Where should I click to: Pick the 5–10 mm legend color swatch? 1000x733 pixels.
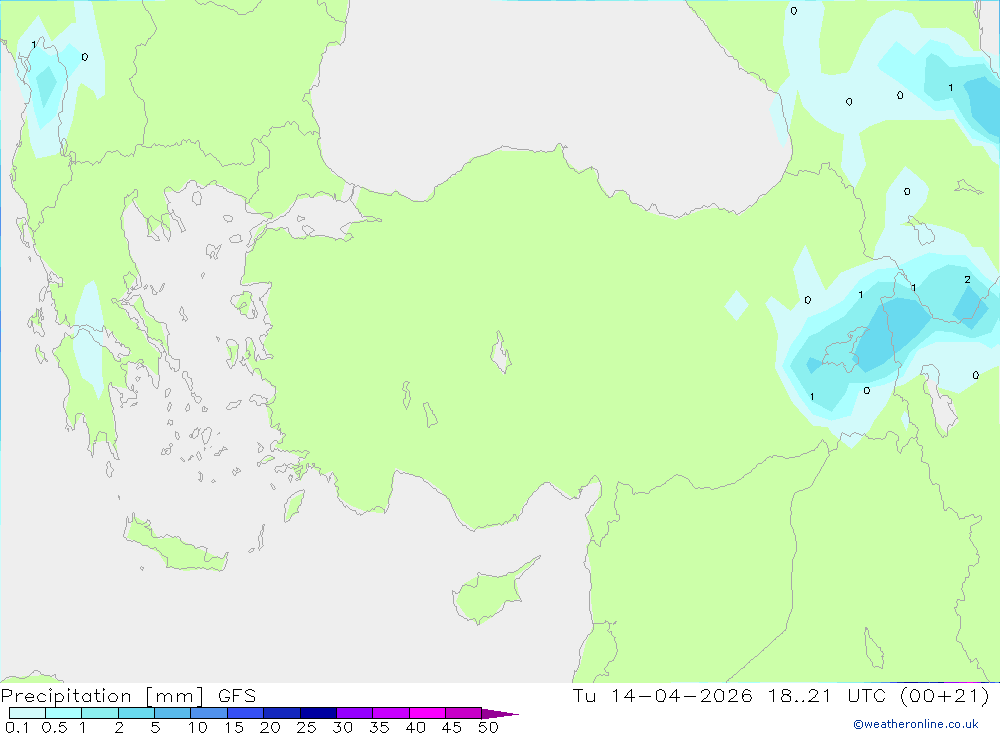coord(173,713)
